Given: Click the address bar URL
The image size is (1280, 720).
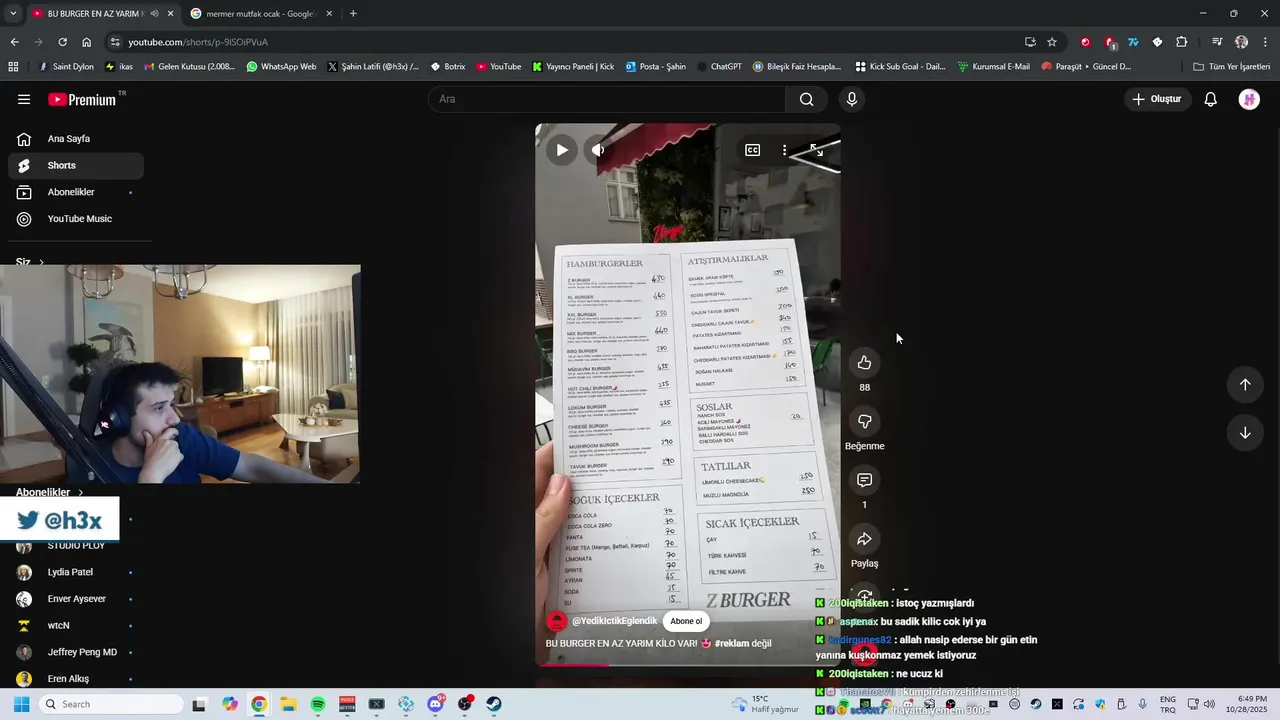Looking at the screenshot, I should pos(198,42).
